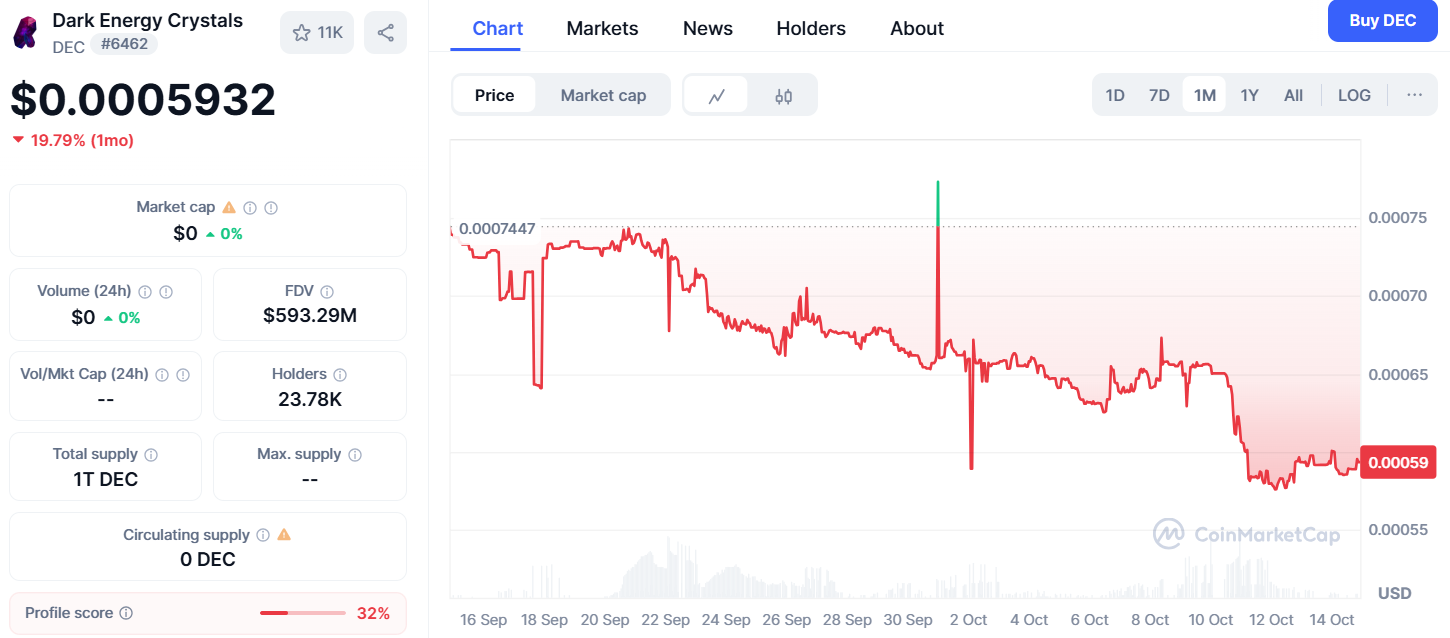1450x638 pixels.
Task: Select the 7D time range
Action: pyautogui.click(x=1159, y=96)
